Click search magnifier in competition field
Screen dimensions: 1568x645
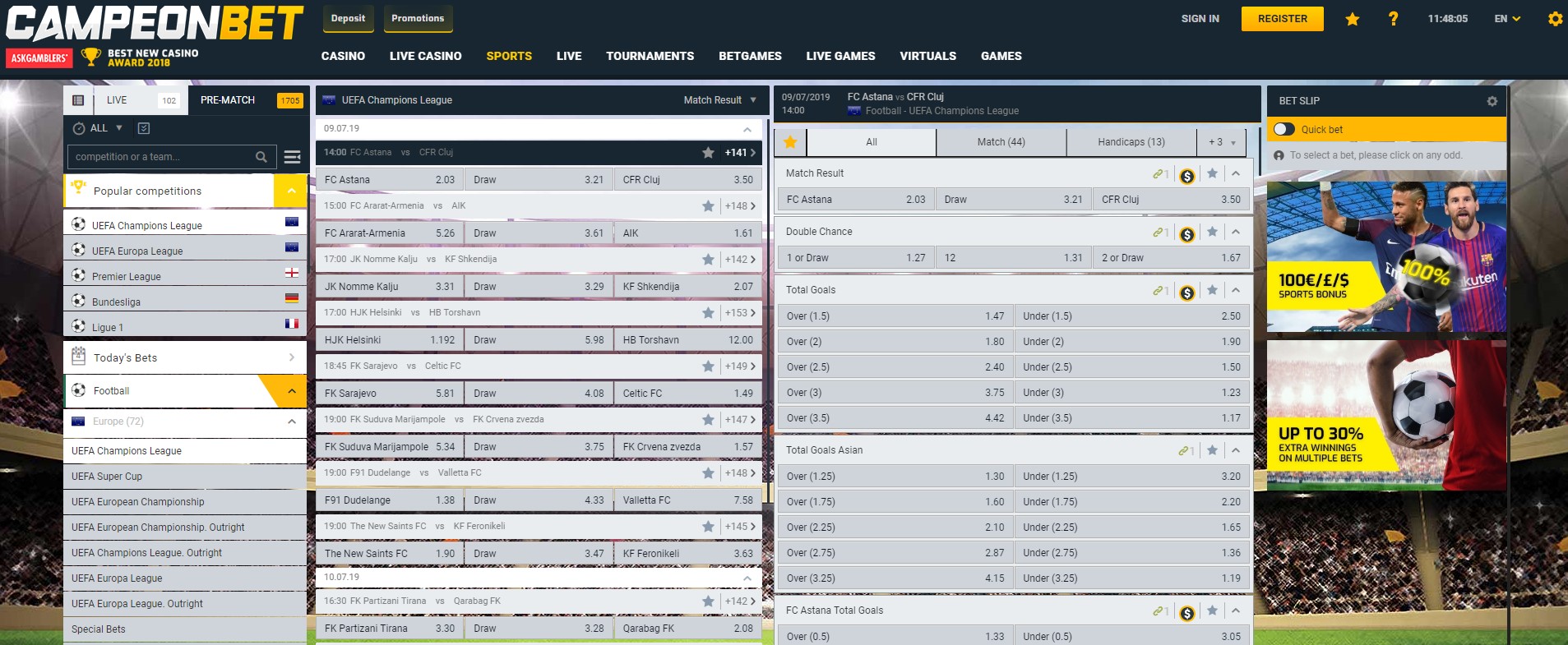[261, 157]
